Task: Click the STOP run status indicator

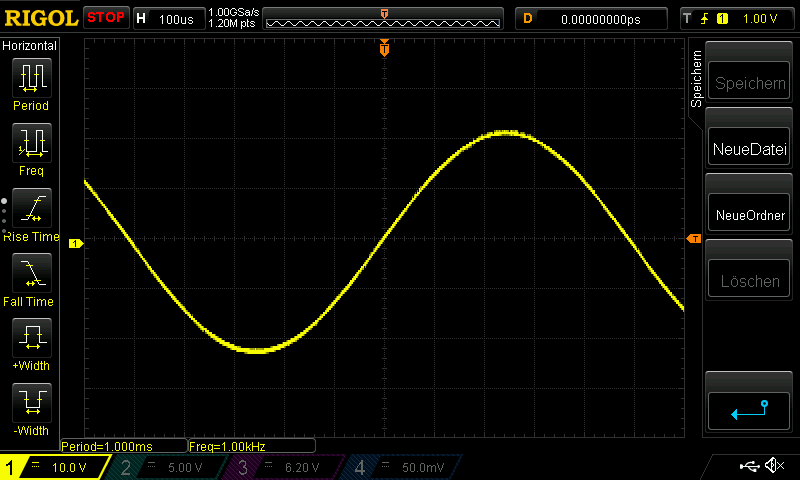Action: (x=106, y=17)
